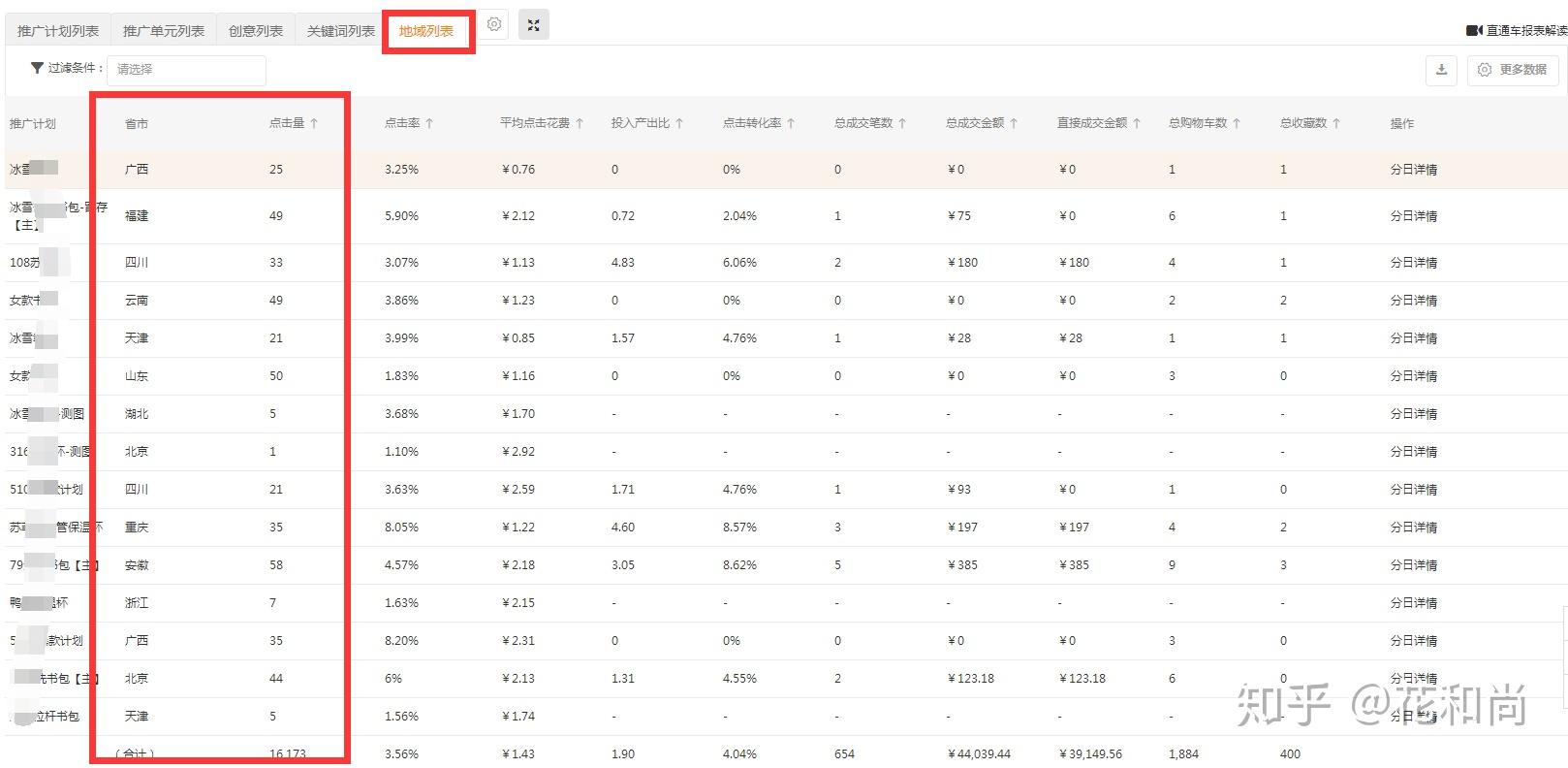Click the 操作 column header
The image size is (1568, 768).
[1402, 124]
